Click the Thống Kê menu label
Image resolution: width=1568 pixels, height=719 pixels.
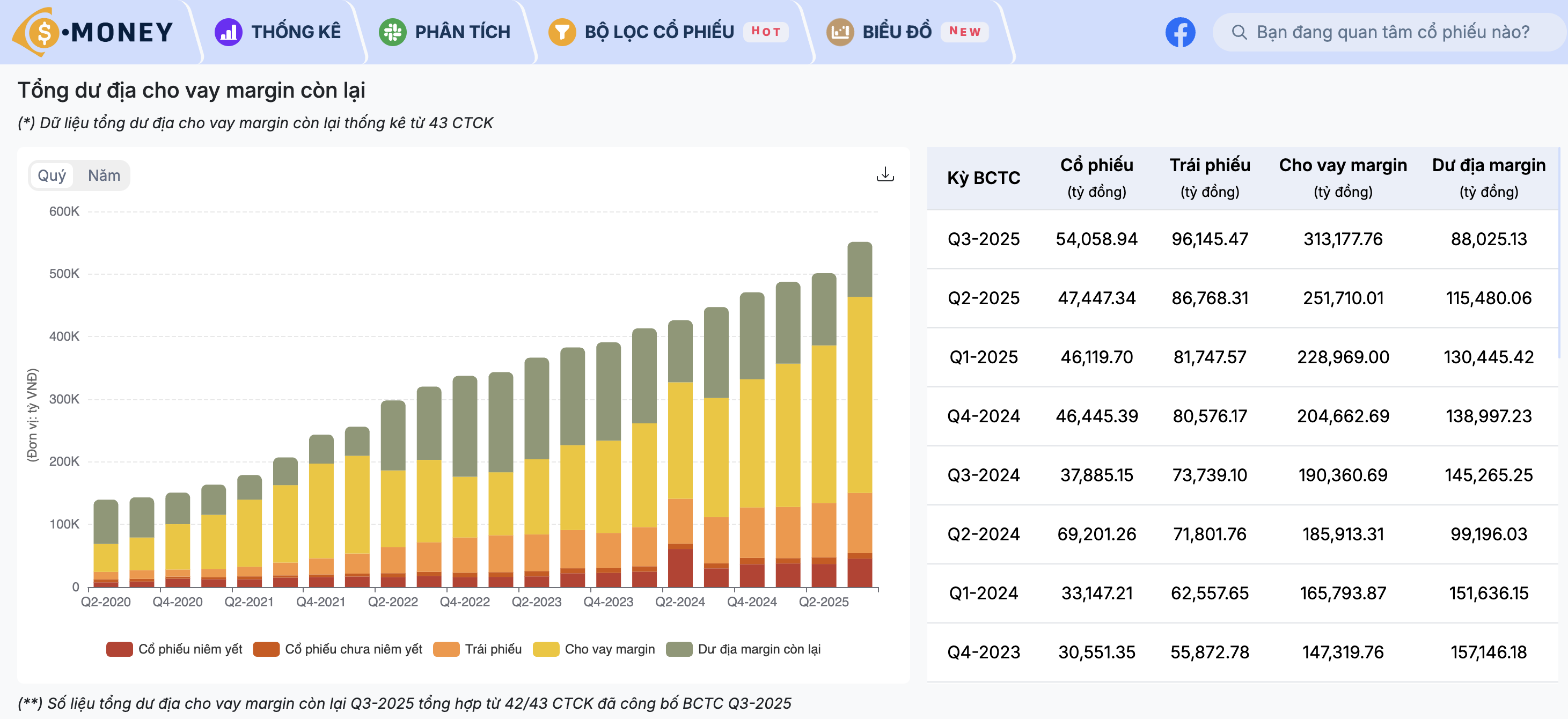tap(296, 32)
